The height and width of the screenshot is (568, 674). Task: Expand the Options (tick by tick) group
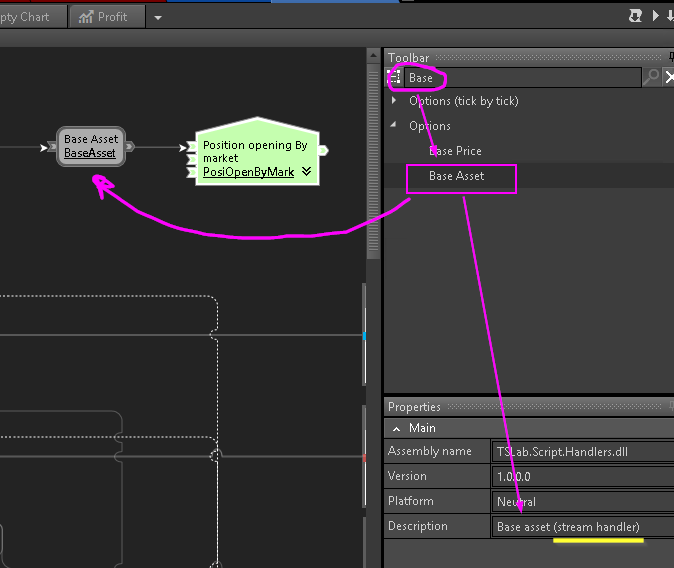coord(395,101)
